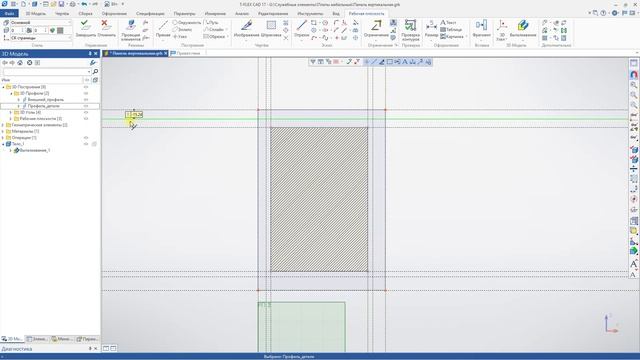Switch to the 3D Модель ribbon tab
Viewport: 640px width, 360px height.
point(36,13)
